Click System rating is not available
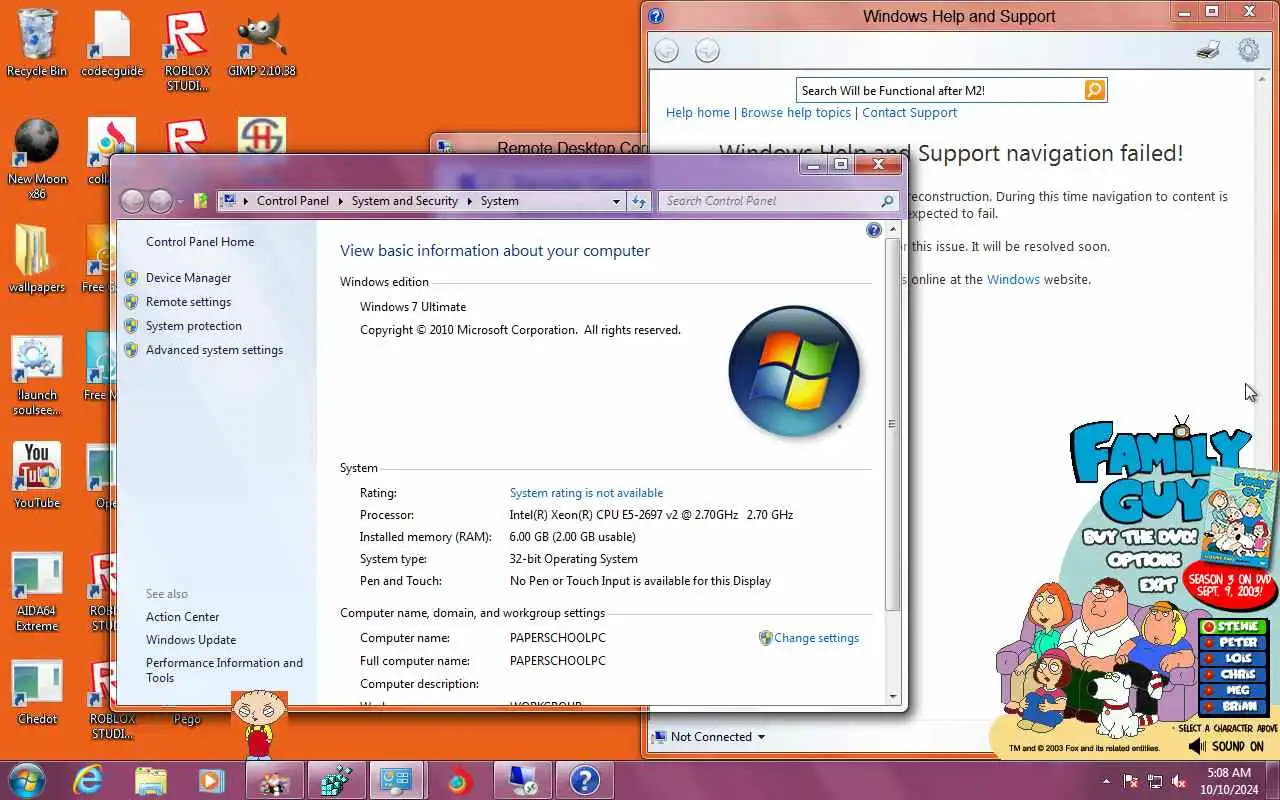Screen dimensions: 1280x800 point(586,493)
